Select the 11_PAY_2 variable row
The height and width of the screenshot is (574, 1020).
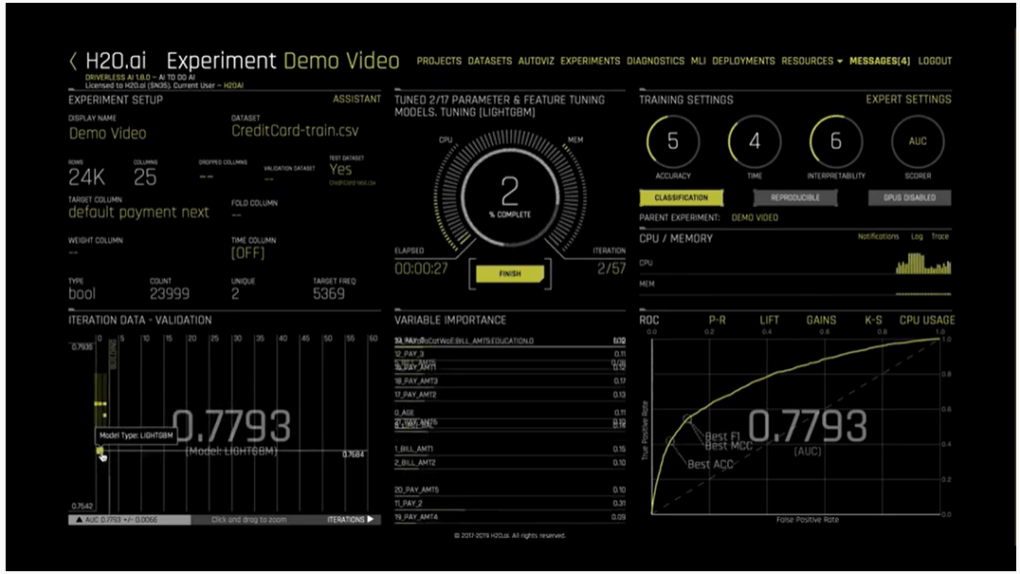(510, 503)
